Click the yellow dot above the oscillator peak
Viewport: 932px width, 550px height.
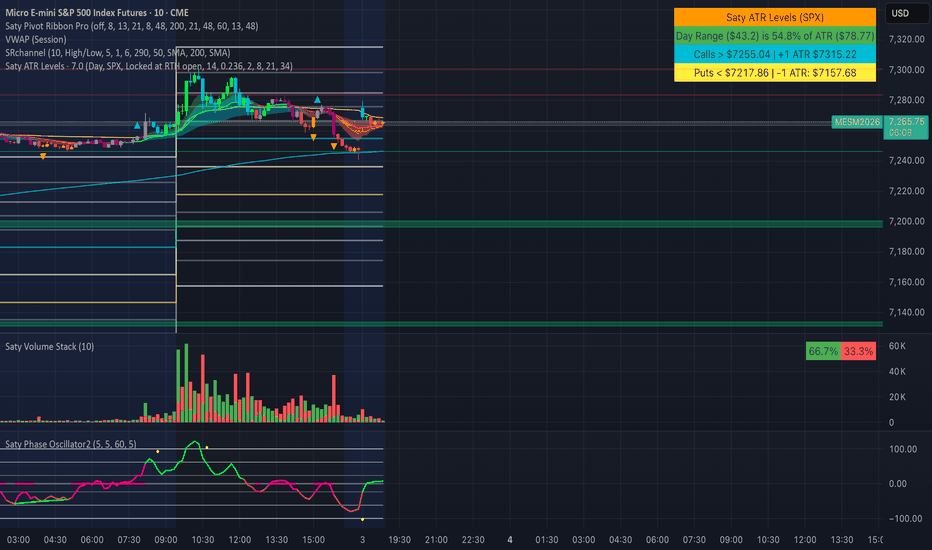207,447
